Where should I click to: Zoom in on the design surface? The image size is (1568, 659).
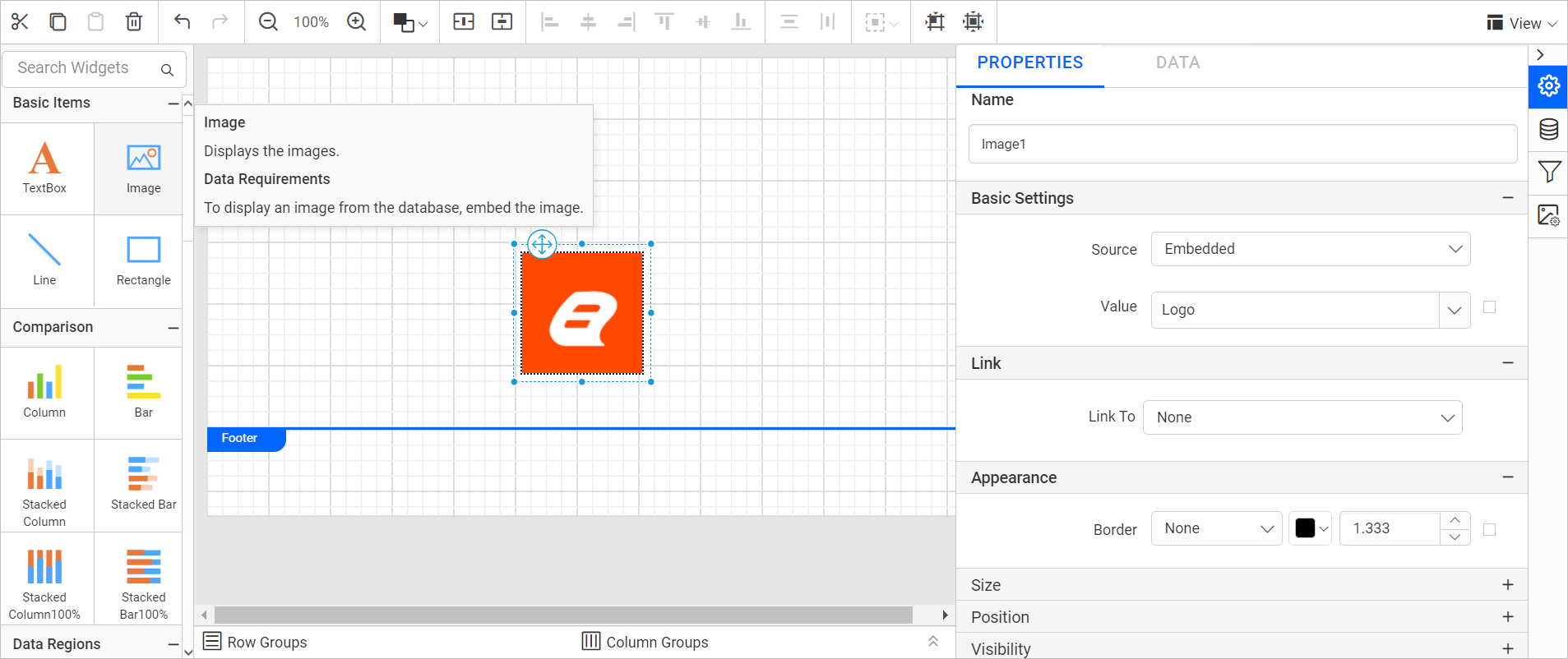pos(356,21)
